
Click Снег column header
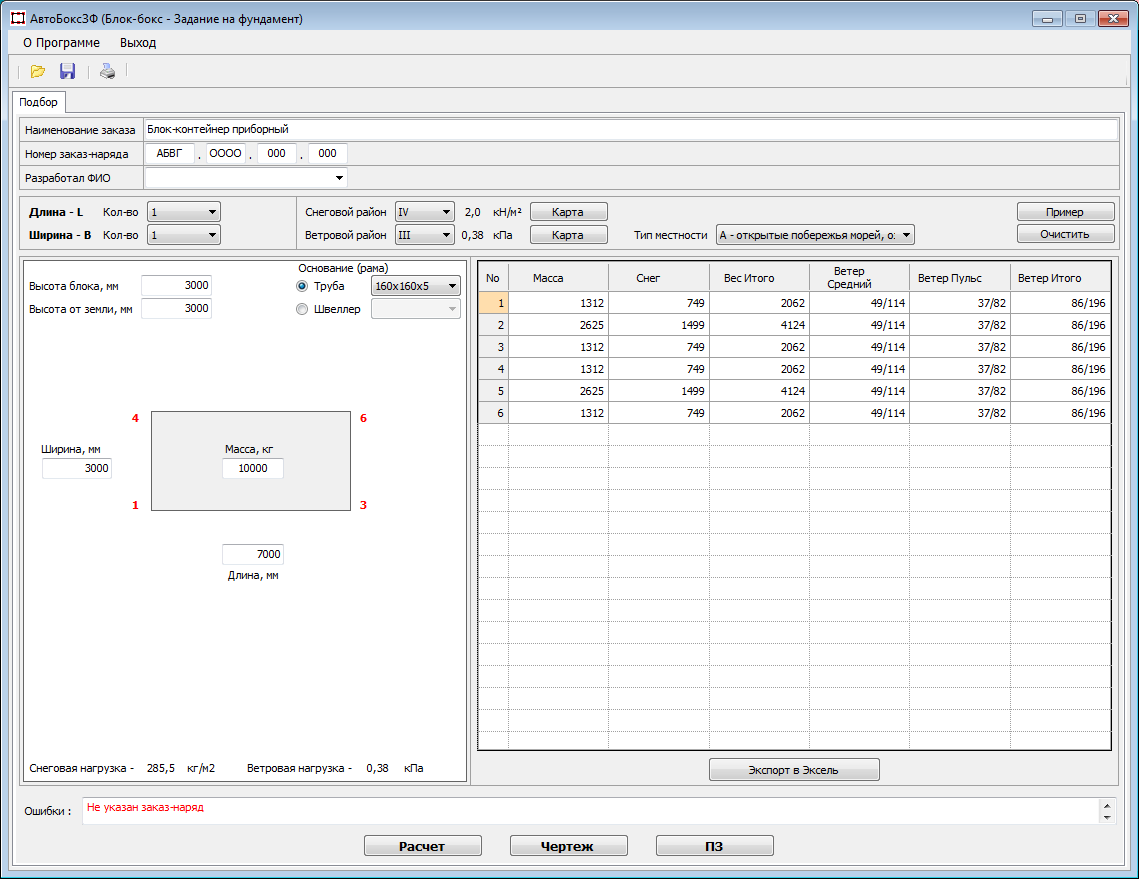(x=659, y=278)
